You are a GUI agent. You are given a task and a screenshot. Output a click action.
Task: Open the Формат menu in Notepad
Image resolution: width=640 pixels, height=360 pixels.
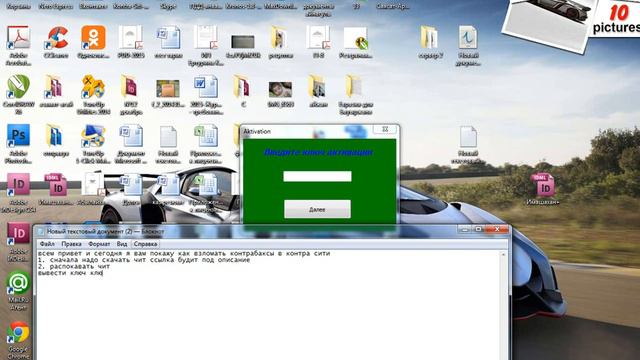[99, 244]
